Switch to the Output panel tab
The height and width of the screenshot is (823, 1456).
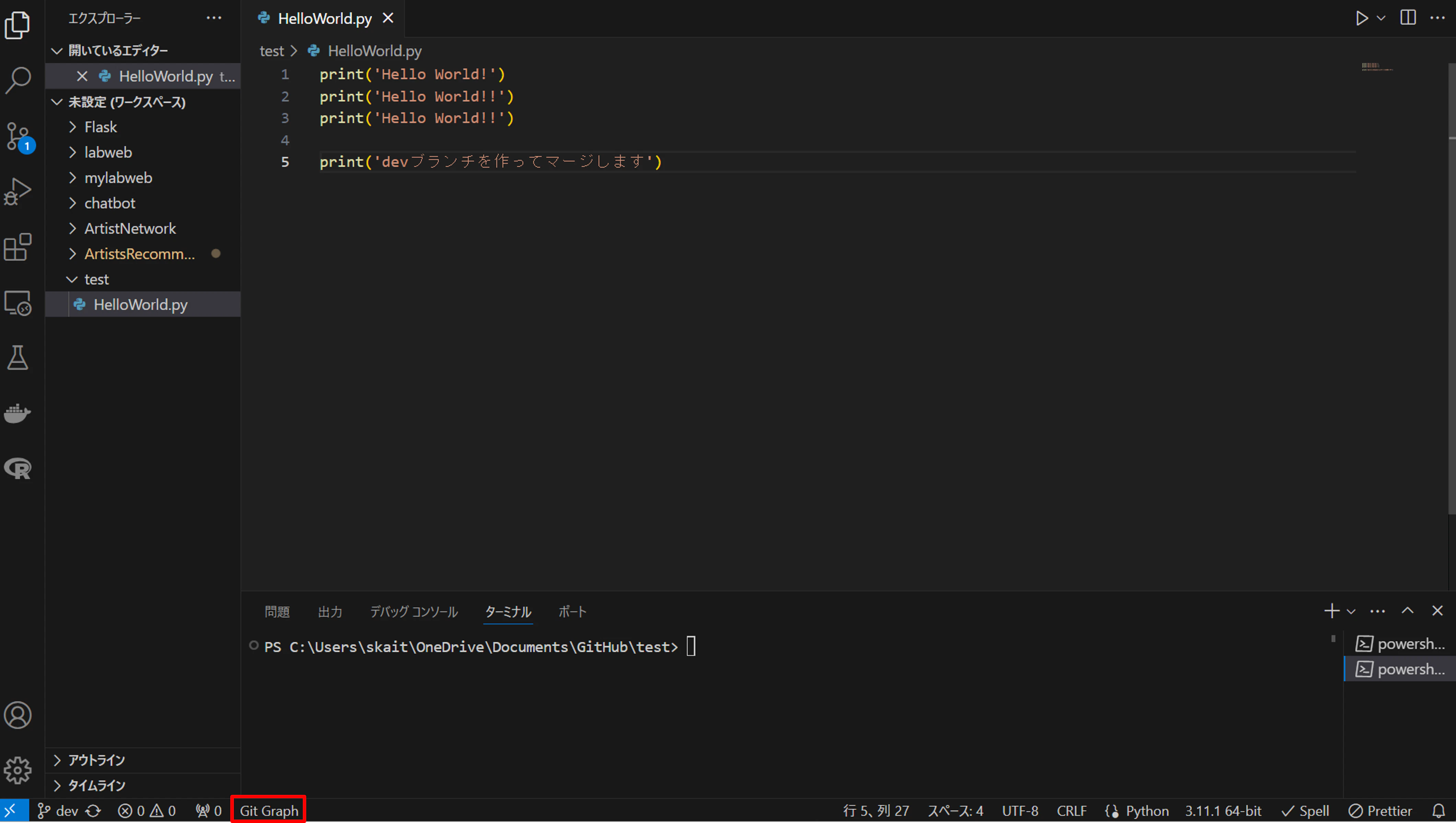pos(330,611)
